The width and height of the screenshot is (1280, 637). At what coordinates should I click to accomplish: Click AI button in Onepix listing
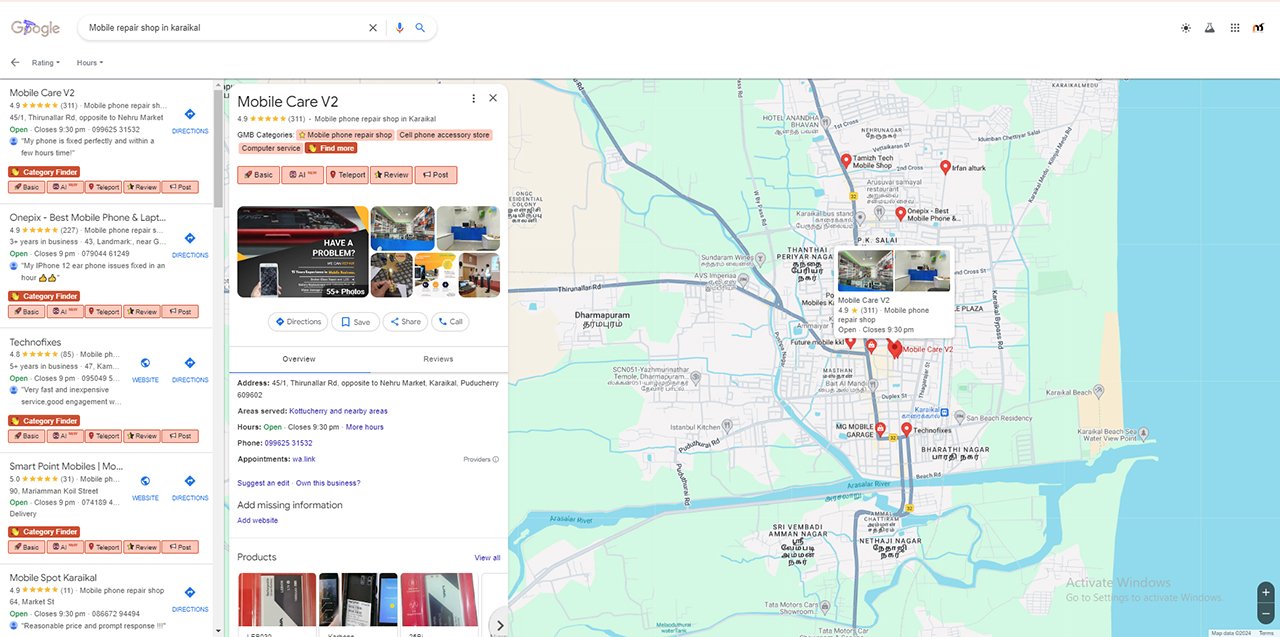point(64,312)
